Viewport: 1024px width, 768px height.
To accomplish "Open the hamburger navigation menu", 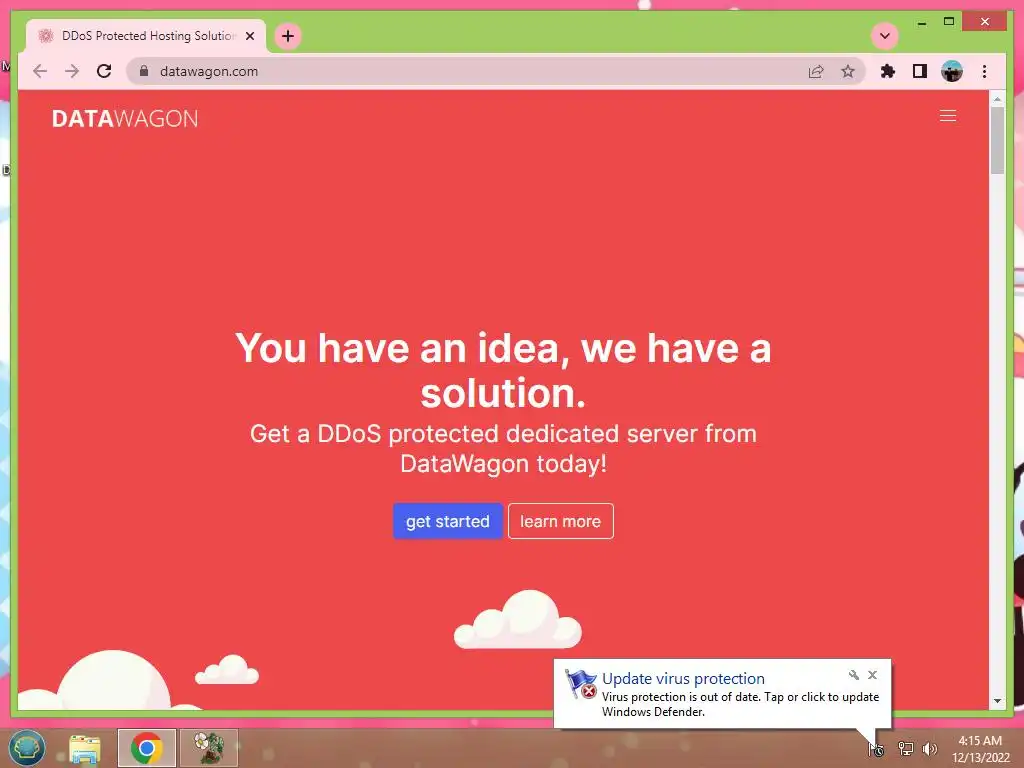I will [x=948, y=116].
